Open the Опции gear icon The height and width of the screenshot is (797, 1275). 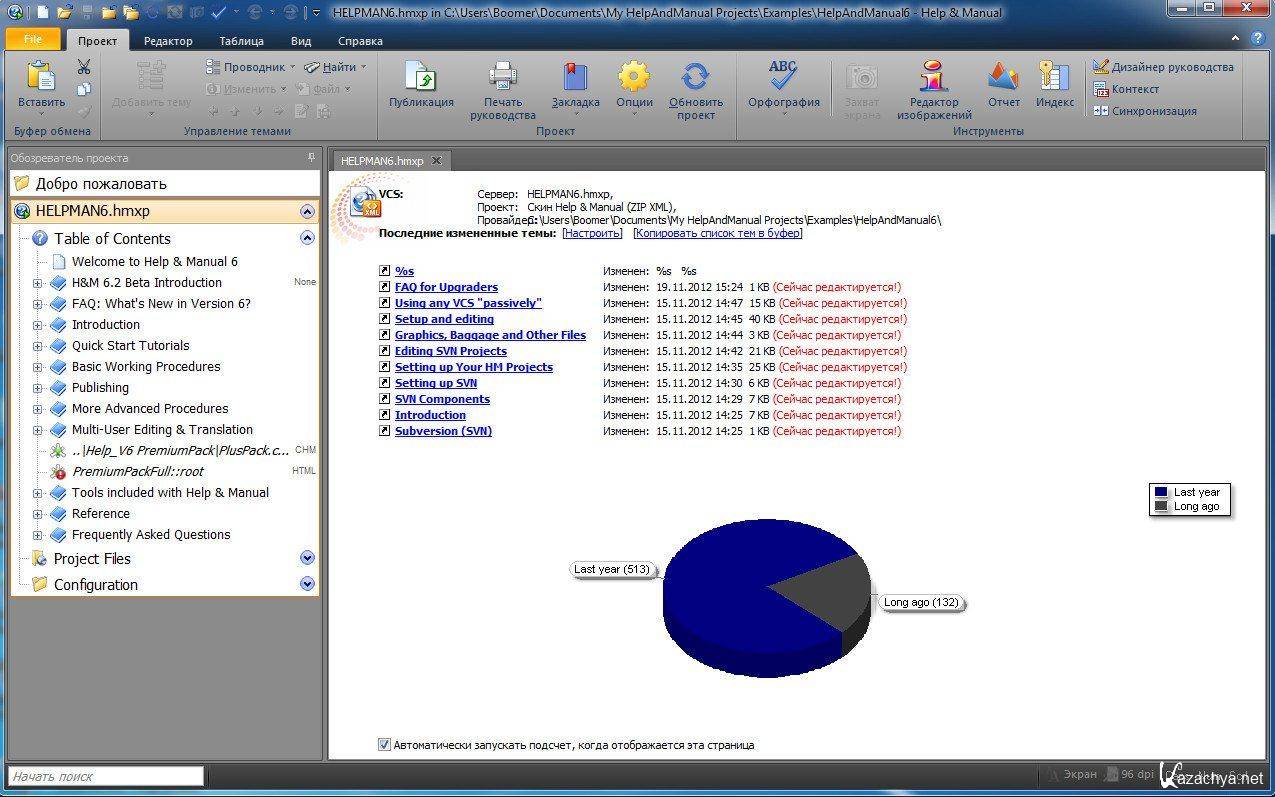(x=634, y=78)
